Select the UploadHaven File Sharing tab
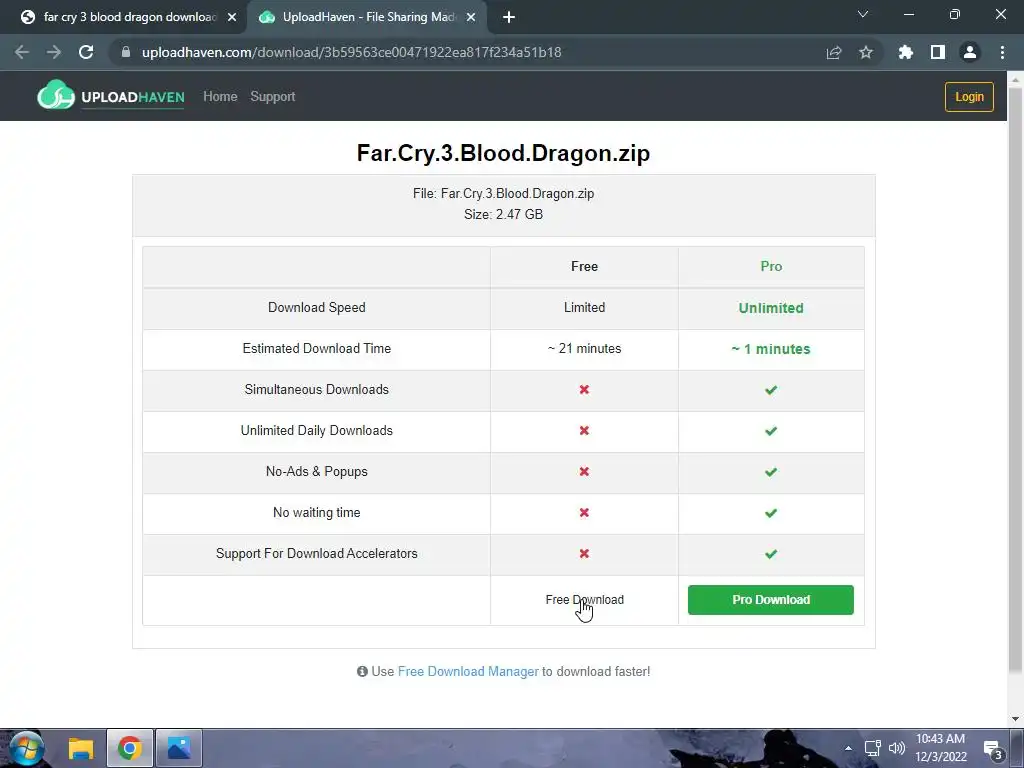 pyautogui.click(x=368, y=17)
